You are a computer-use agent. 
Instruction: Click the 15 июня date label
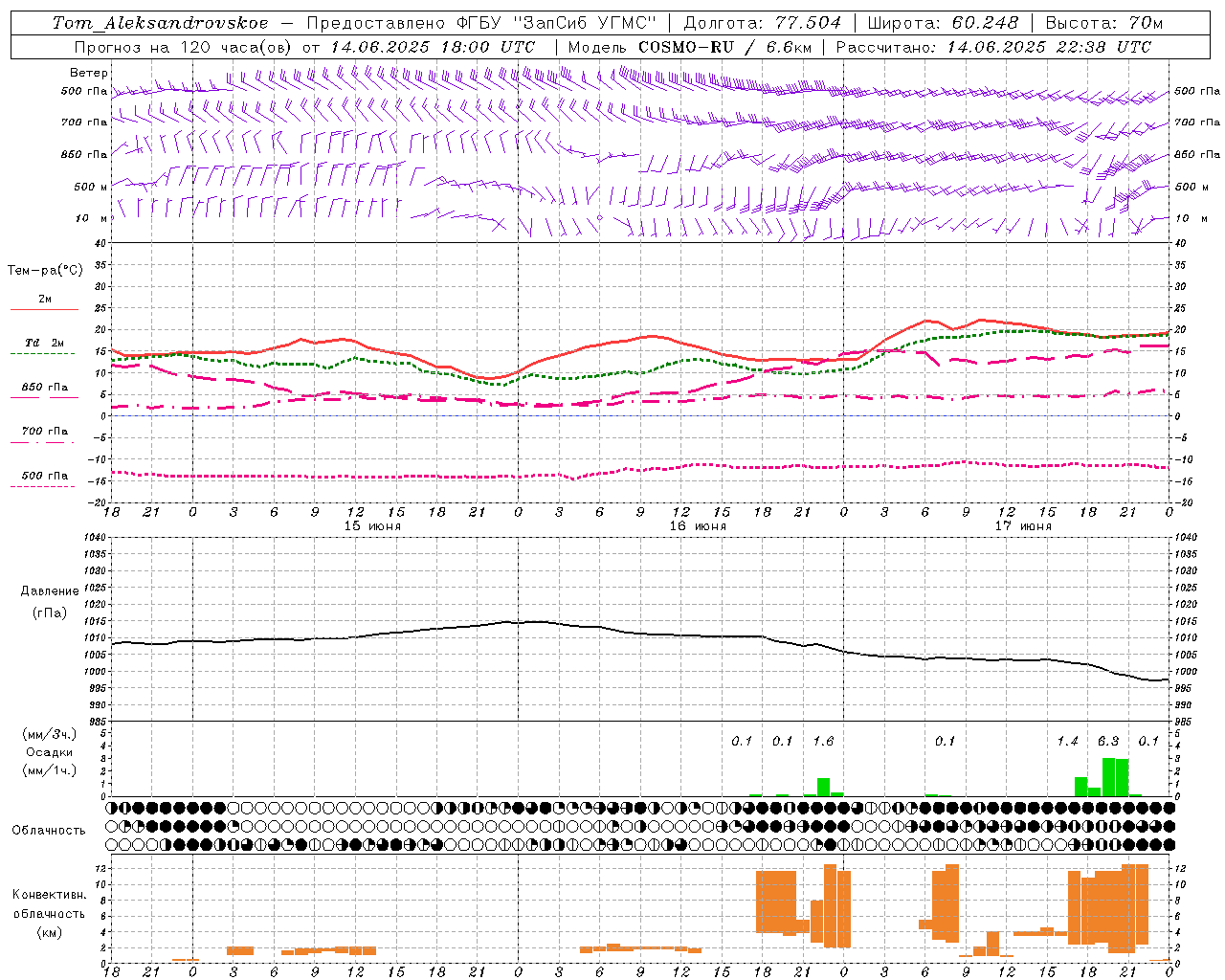pyautogui.click(x=372, y=526)
